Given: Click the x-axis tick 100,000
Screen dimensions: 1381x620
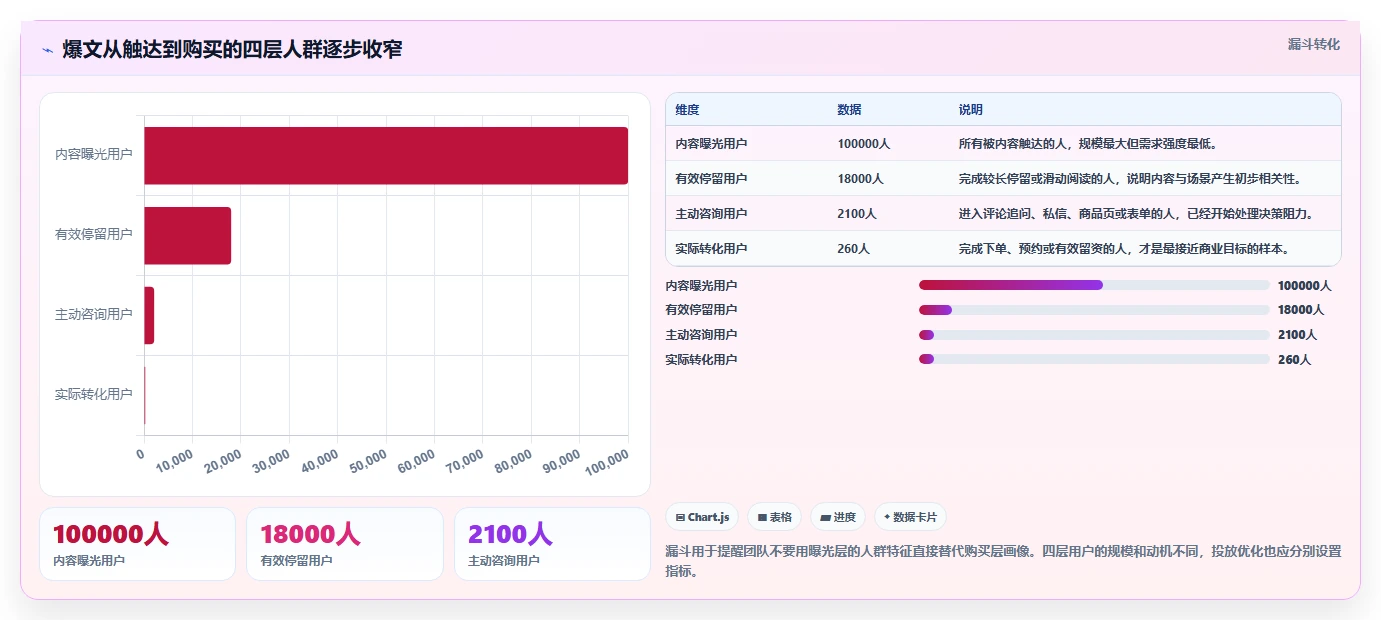Looking at the screenshot, I should pyautogui.click(x=606, y=461).
